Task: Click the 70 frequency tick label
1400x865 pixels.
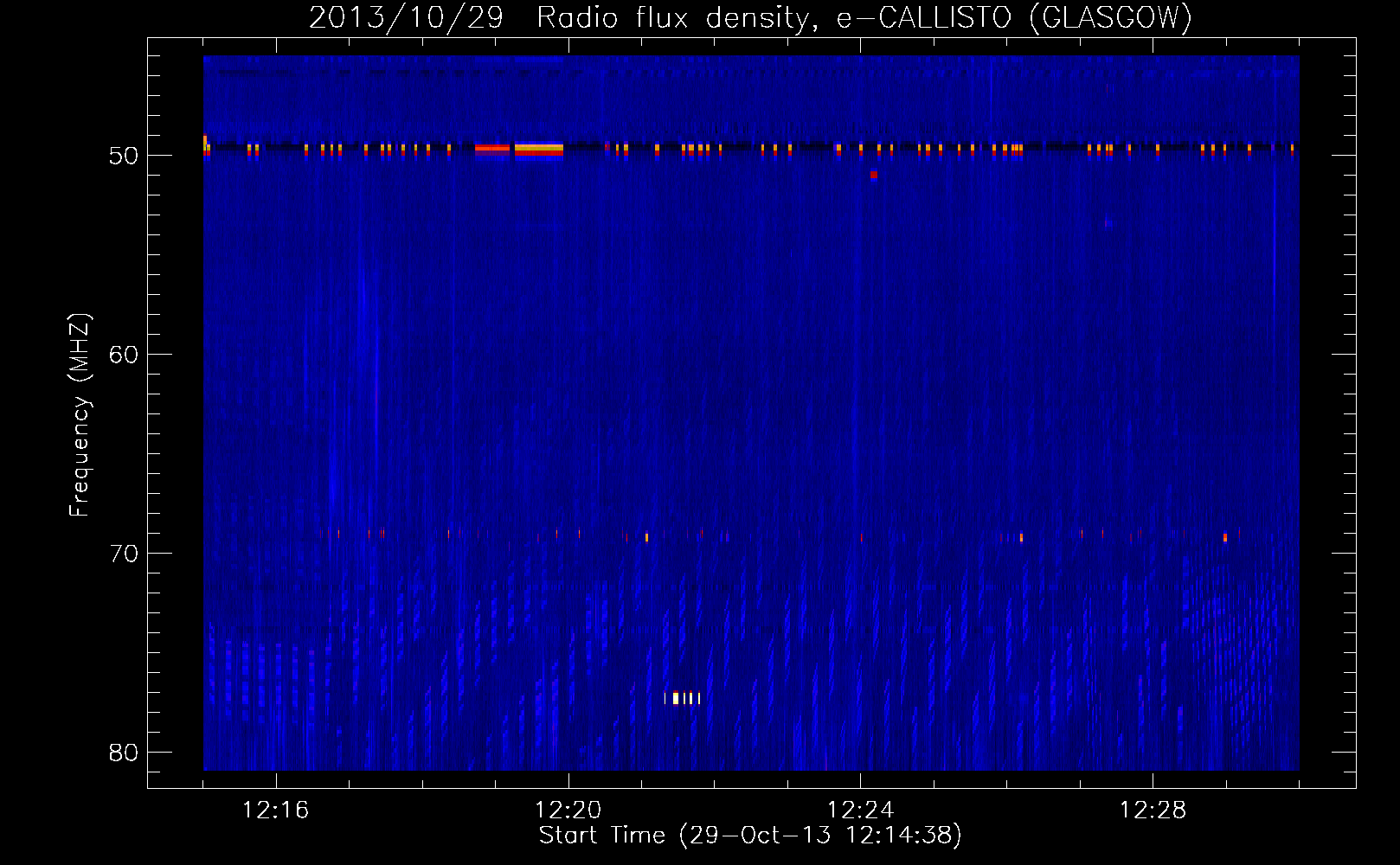Action: pos(124,554)
